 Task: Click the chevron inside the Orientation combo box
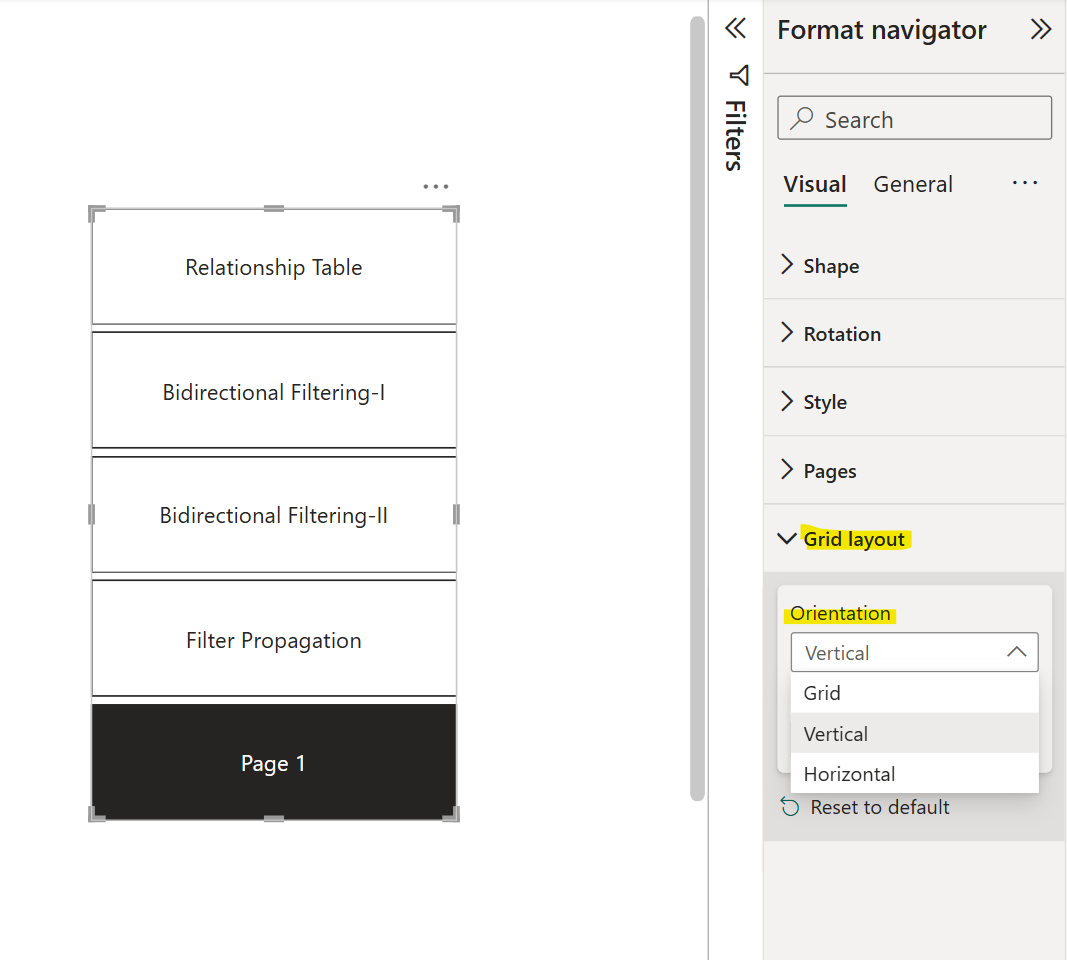click(x=1017, y=652)
